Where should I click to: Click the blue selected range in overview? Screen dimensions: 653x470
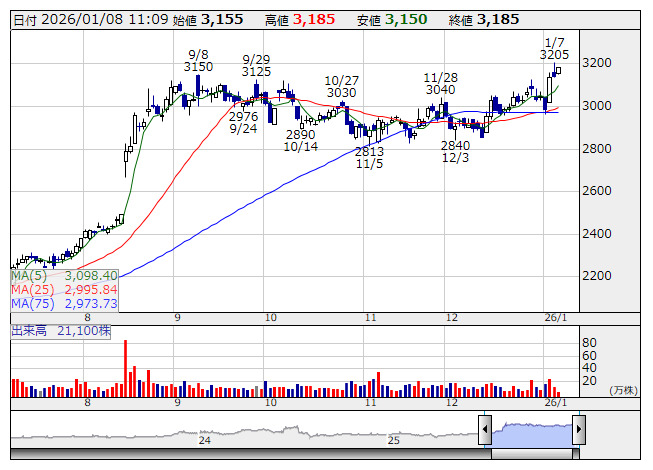(x=531, y=431)
